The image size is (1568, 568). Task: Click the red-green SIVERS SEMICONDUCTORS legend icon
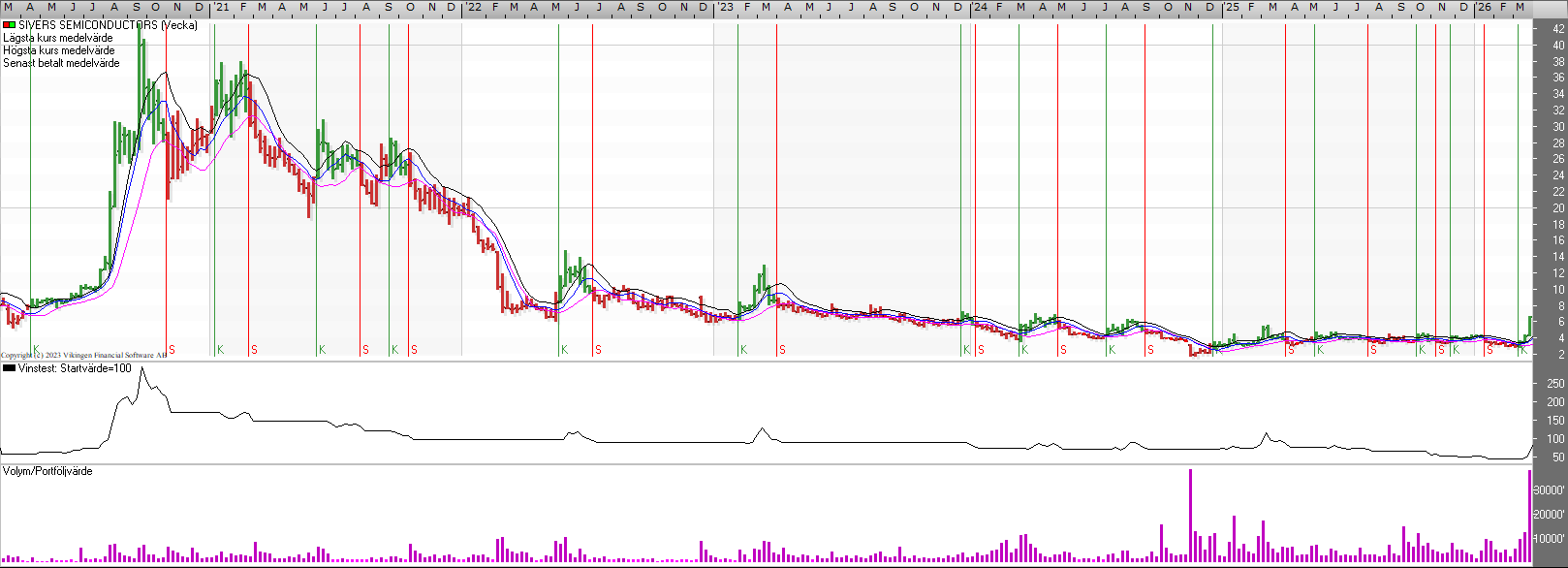10,25
